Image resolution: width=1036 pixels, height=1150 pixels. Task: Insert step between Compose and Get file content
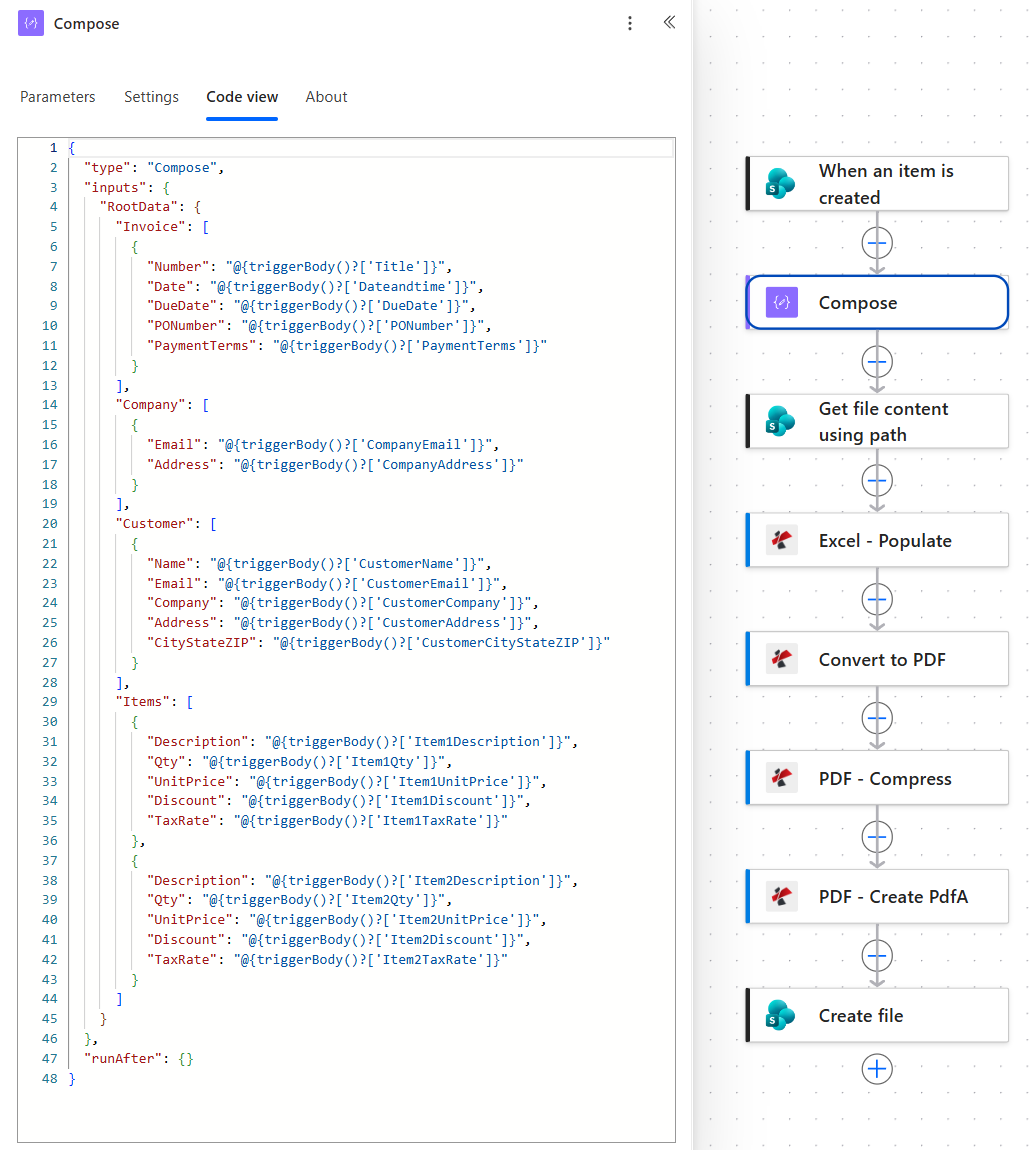tap(877, 362)
